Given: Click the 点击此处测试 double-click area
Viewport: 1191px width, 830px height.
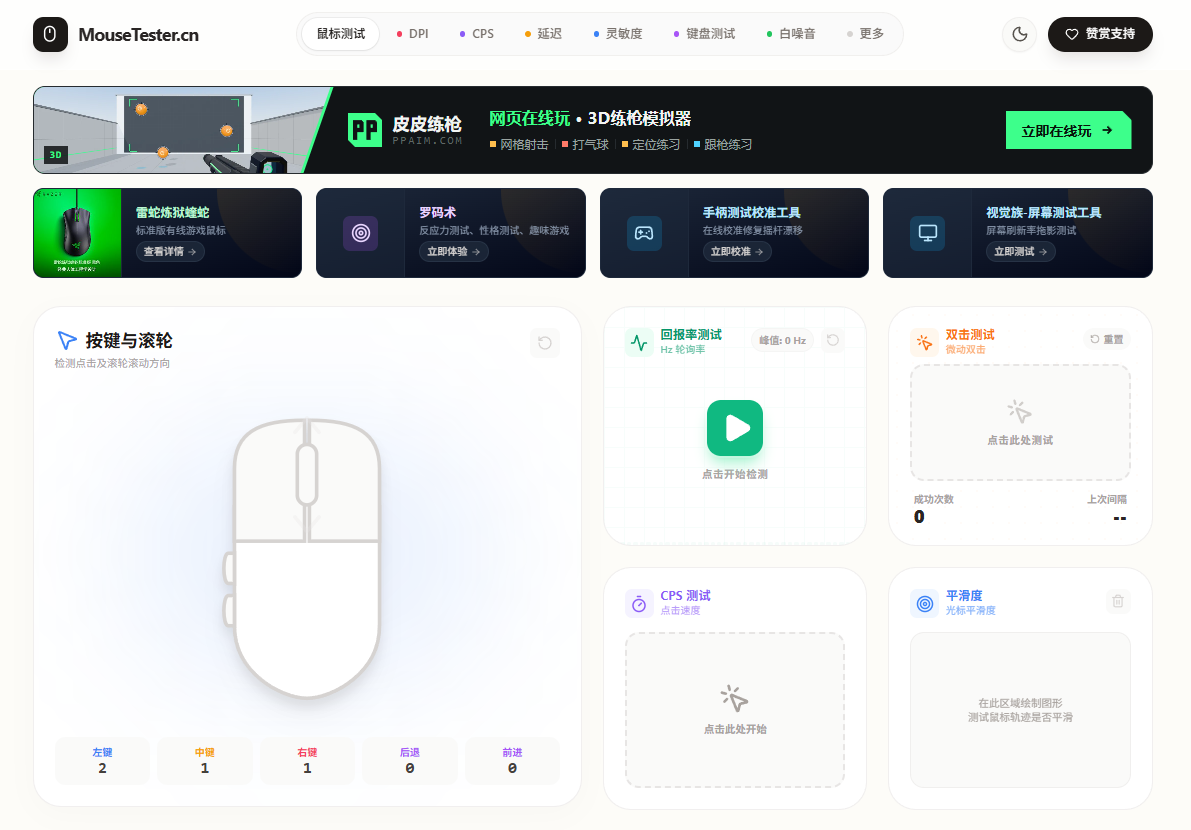Looking at the screenshot, I should 1020,422.
